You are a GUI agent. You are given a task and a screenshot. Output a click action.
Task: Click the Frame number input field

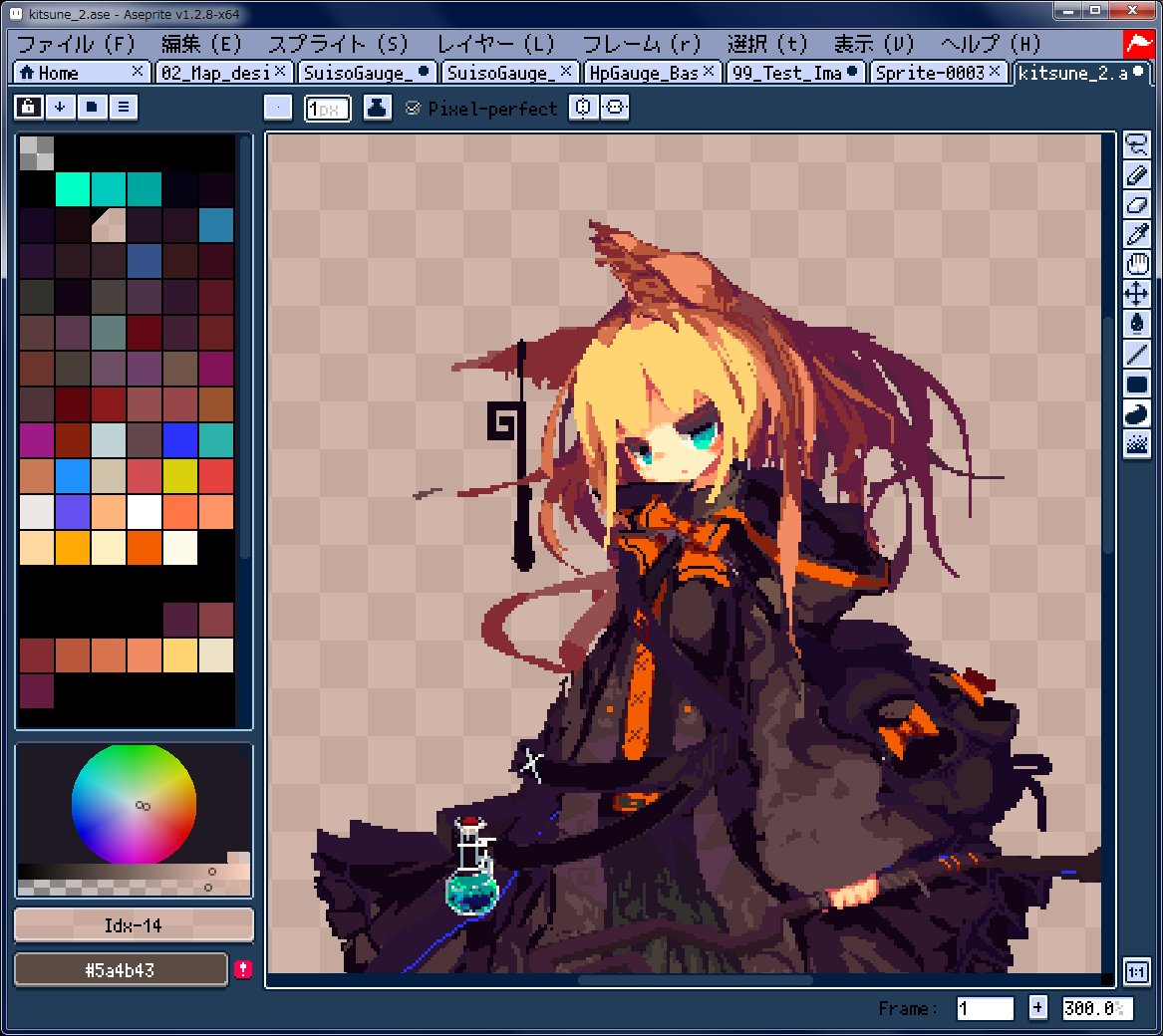tap(985, 1008)
